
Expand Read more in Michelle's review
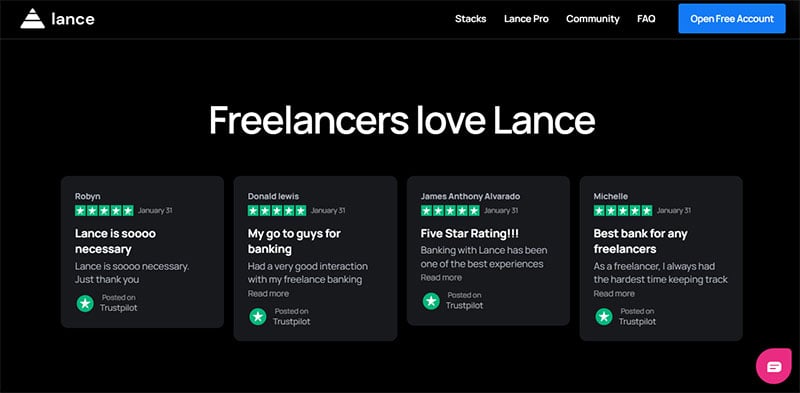click(614, 293)
